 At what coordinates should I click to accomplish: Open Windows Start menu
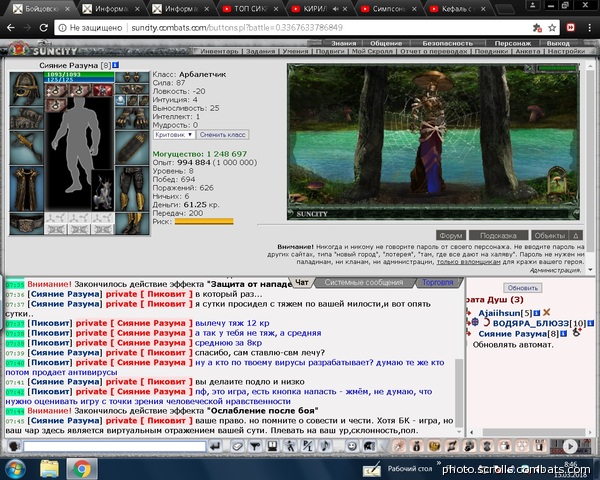(x=15, y=469)
